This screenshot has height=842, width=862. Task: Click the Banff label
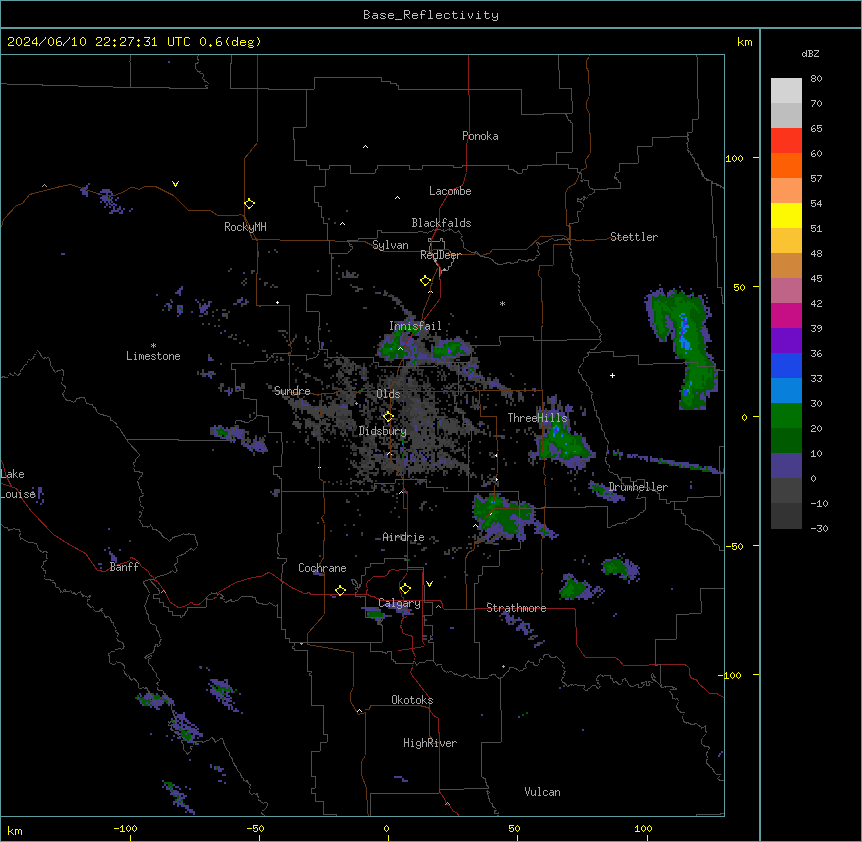click(124, 567)
